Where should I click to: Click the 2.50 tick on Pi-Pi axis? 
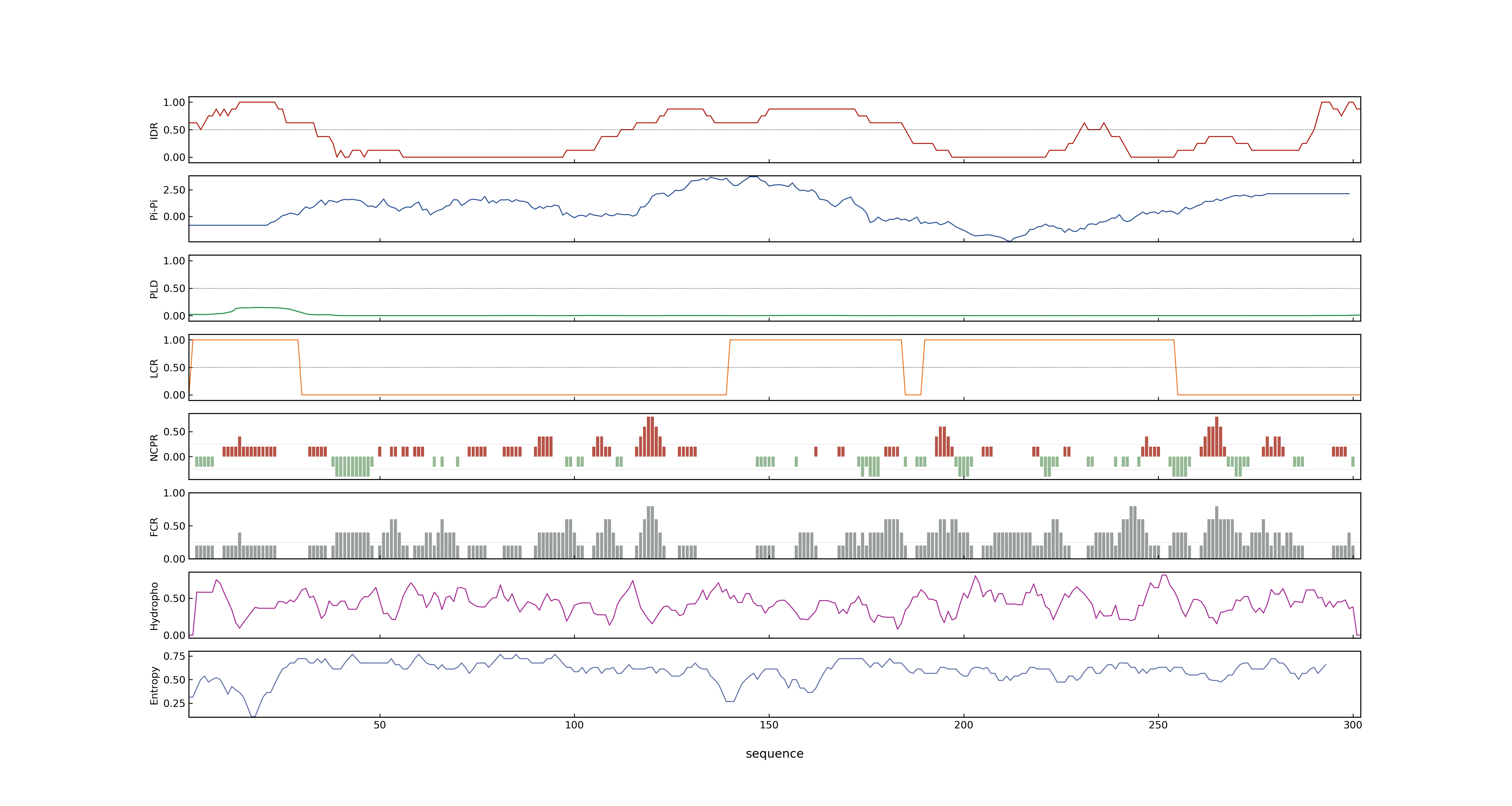click(x=174, y=190)
